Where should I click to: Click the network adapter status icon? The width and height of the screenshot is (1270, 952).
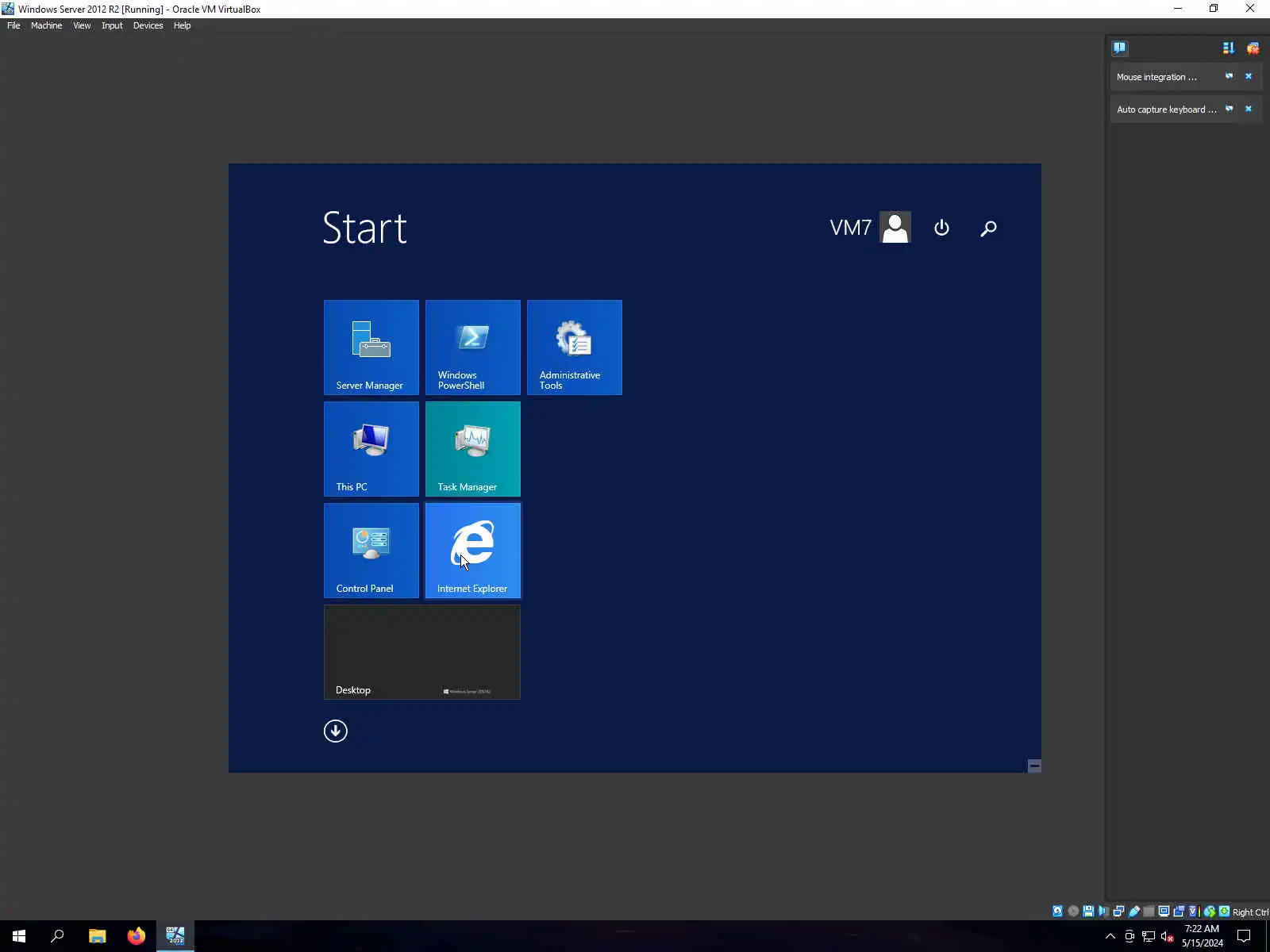(1118, 912)
